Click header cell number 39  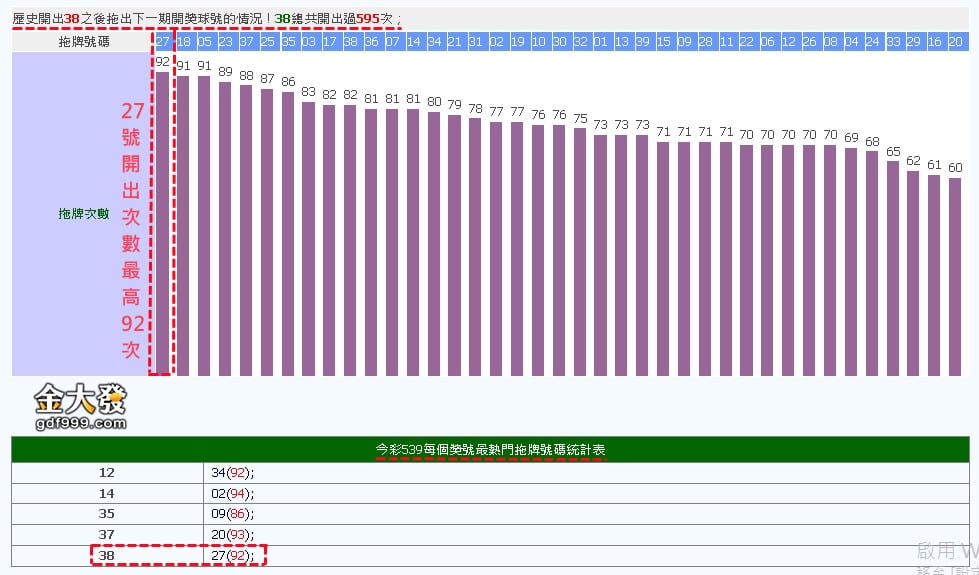click(642, 41)
